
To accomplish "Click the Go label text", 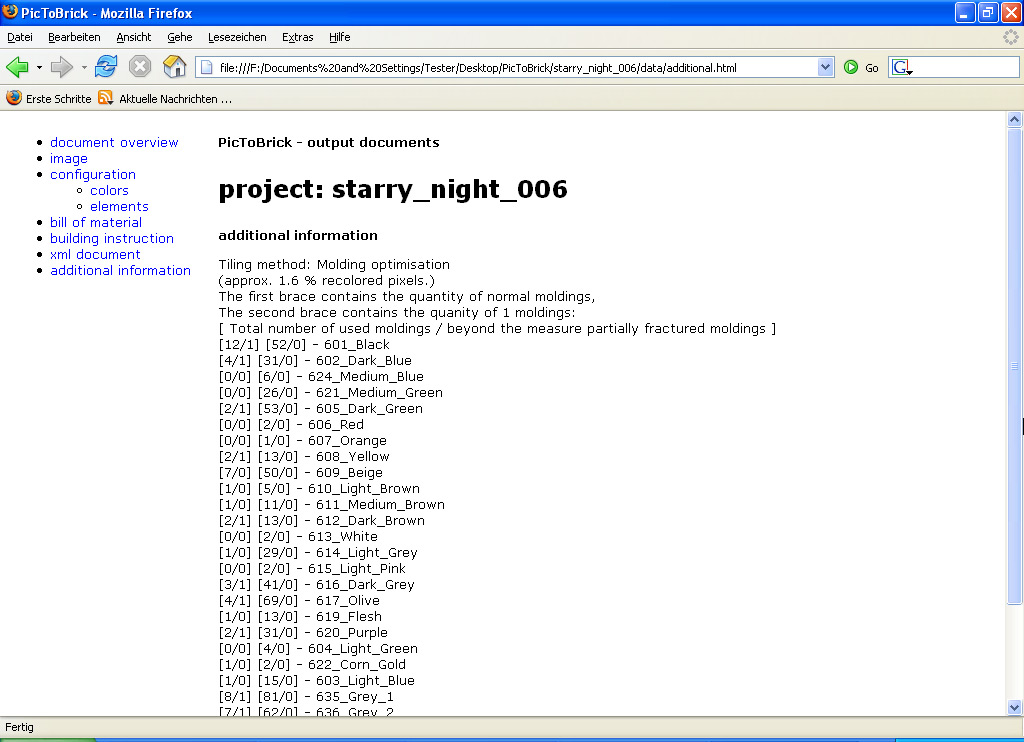I will pyautogui.click(x=872, y=68).
